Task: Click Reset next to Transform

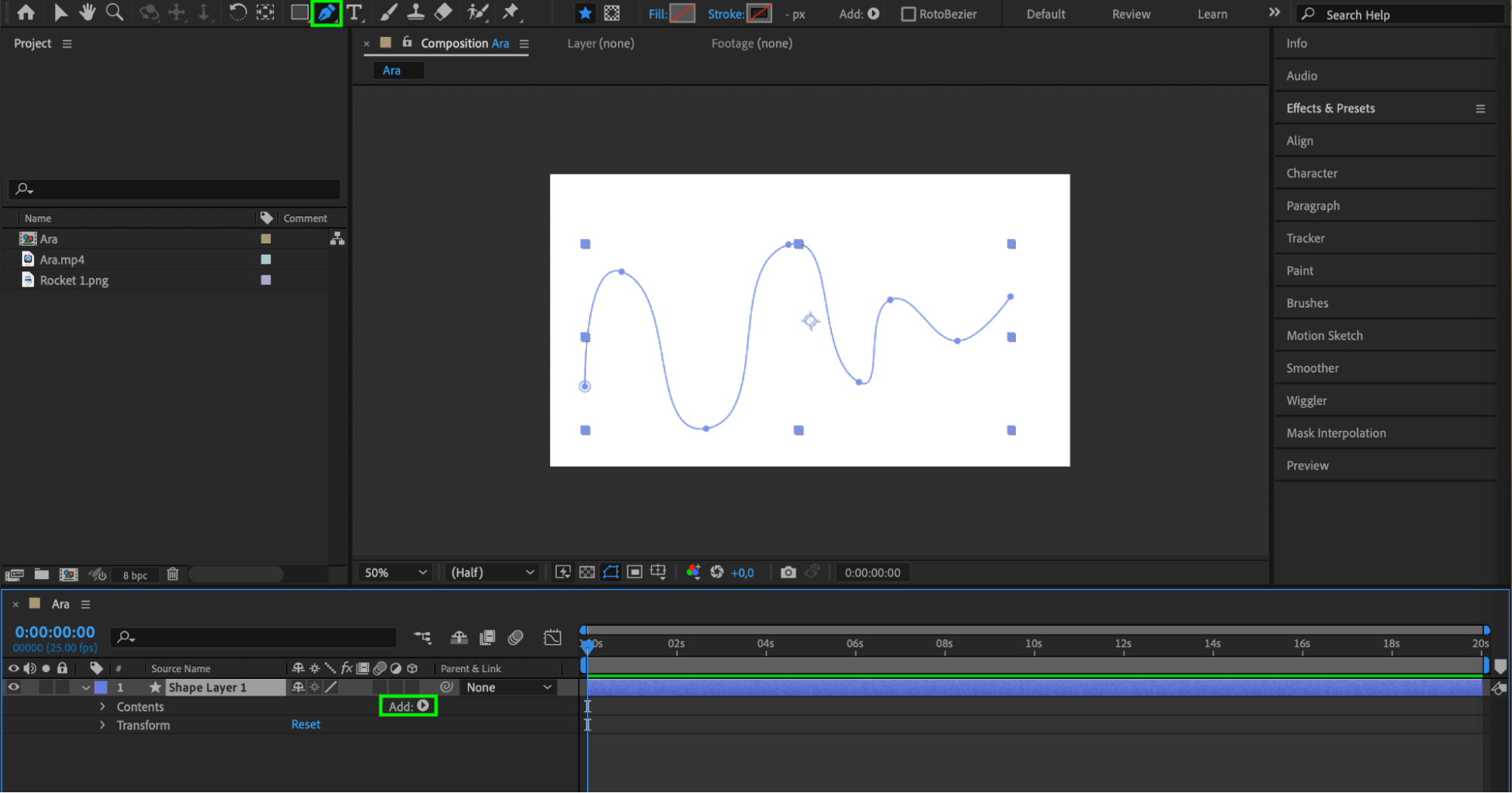Action: [306, 724]
